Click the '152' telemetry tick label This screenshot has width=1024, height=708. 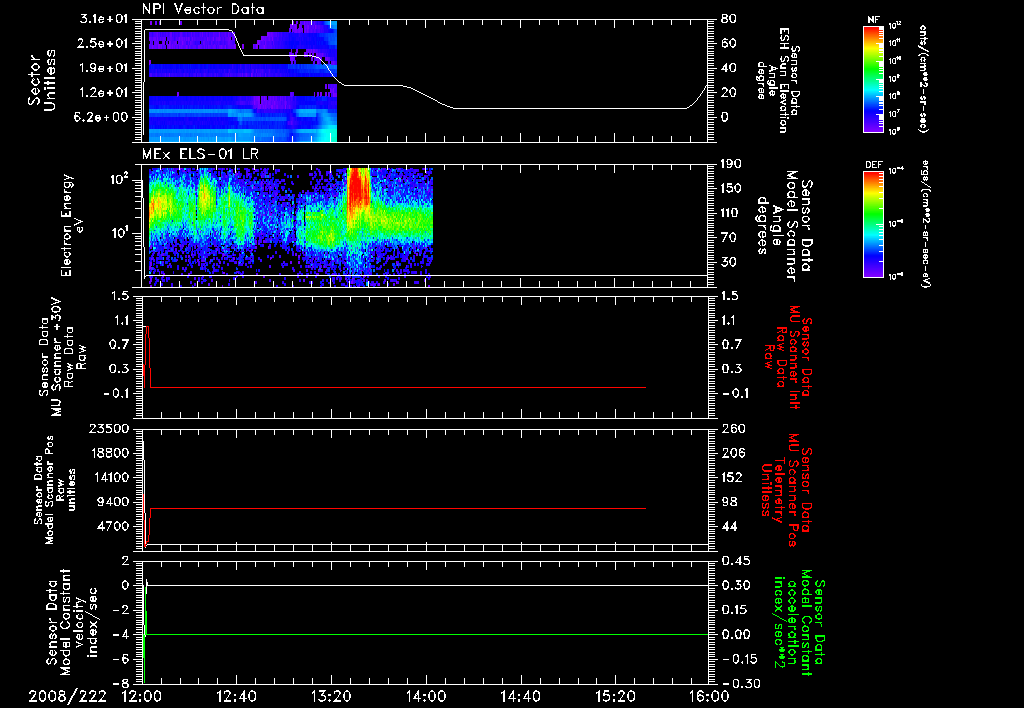click(x=733, y=477)
